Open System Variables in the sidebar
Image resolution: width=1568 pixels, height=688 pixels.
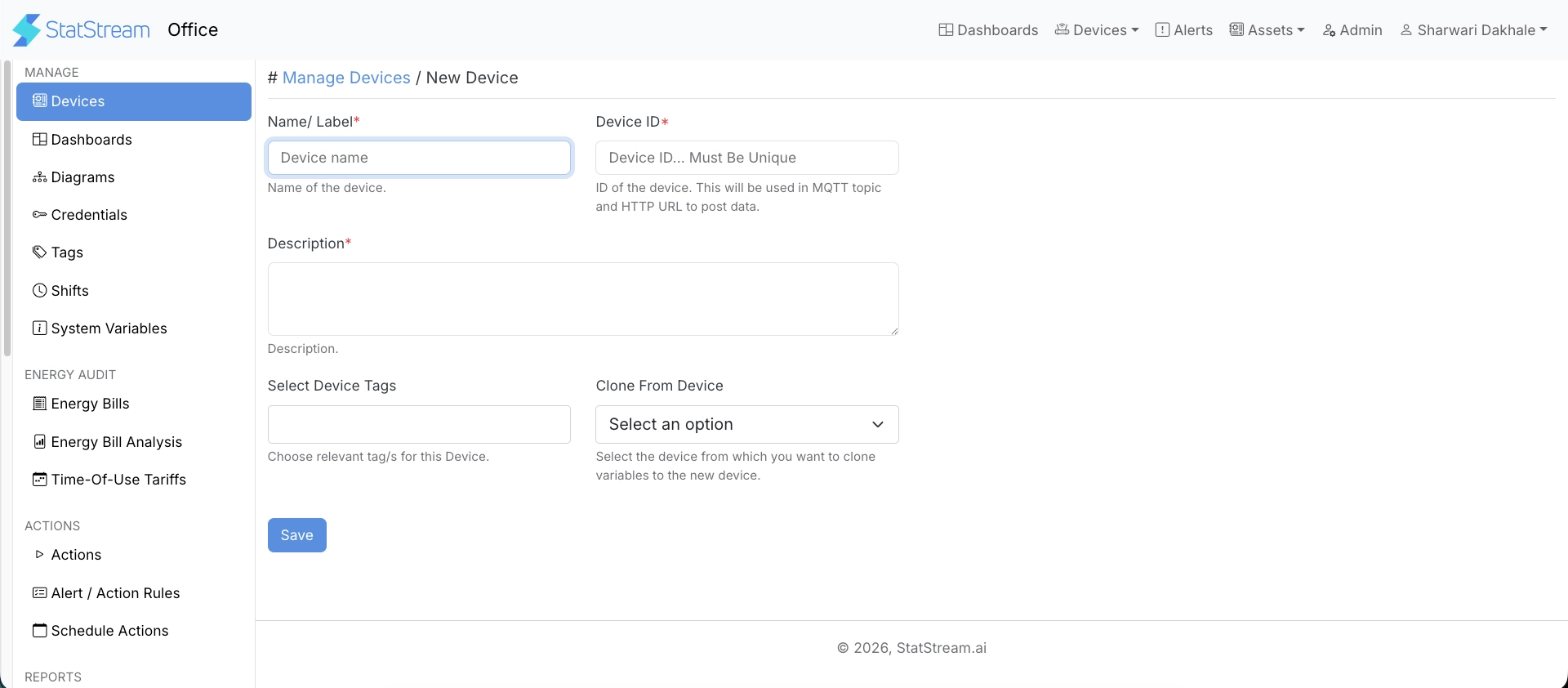pos(134,328)
